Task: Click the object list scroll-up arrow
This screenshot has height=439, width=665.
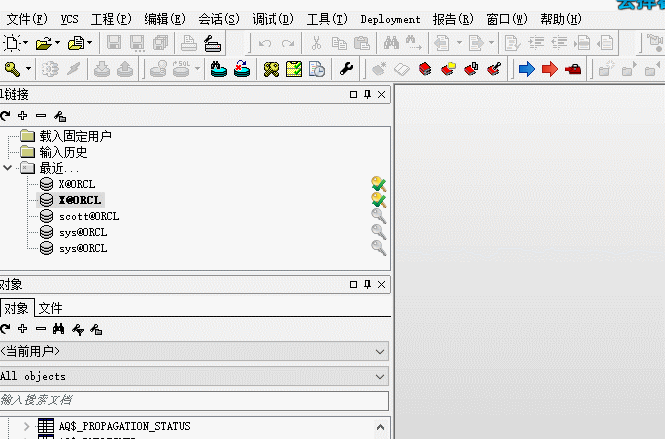Action: coord(380,427)
